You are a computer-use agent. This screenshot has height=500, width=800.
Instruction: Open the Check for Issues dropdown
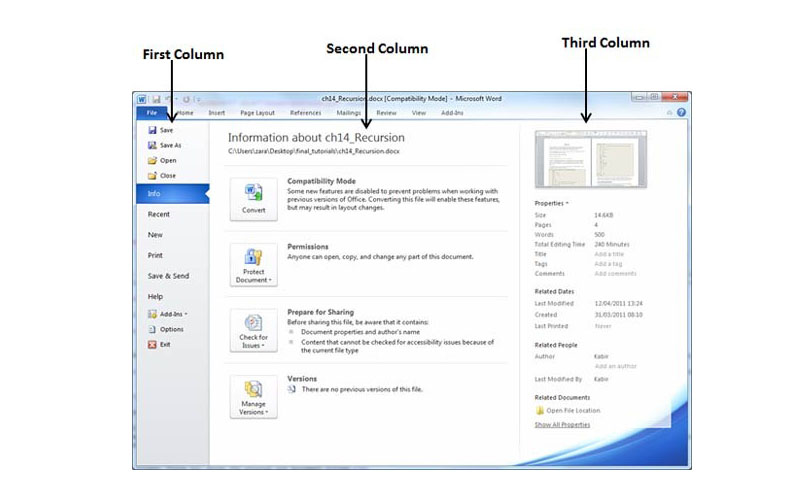[x=254, y=330]
